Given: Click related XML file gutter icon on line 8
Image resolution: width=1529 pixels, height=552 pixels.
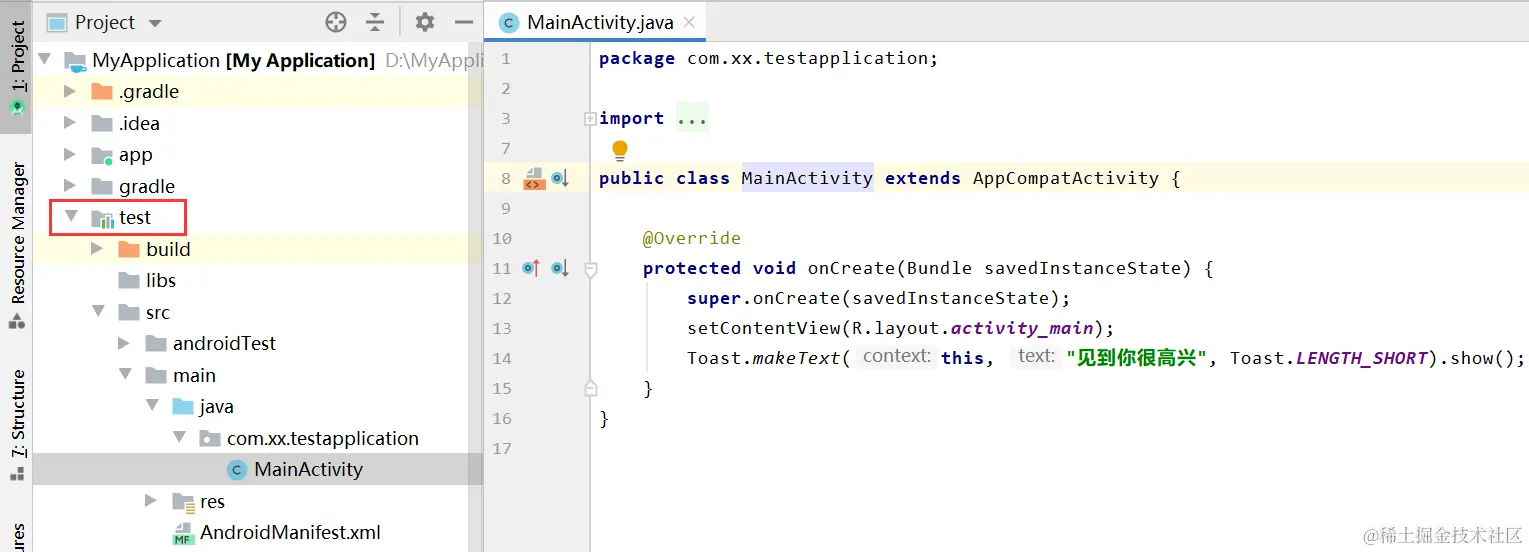Looking at the screenshot, I should [x=534, y=179].
